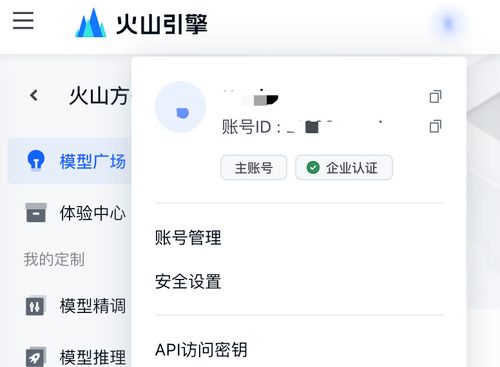
Task: Click the 火山方 sidebar title
Action: point(99,96)
